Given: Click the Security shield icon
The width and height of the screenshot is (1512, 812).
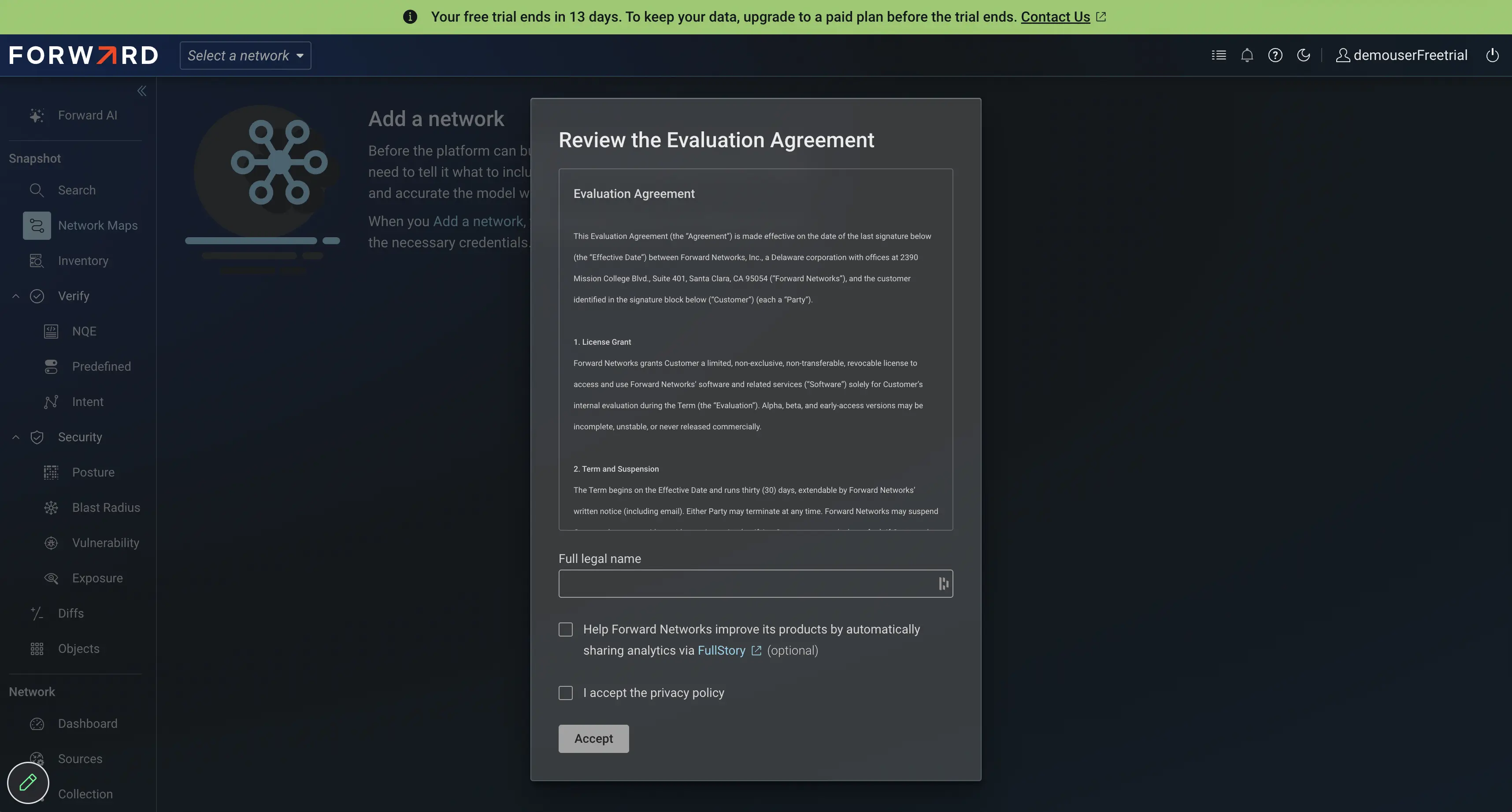Looking at the screenshot, I should (37, 437).
